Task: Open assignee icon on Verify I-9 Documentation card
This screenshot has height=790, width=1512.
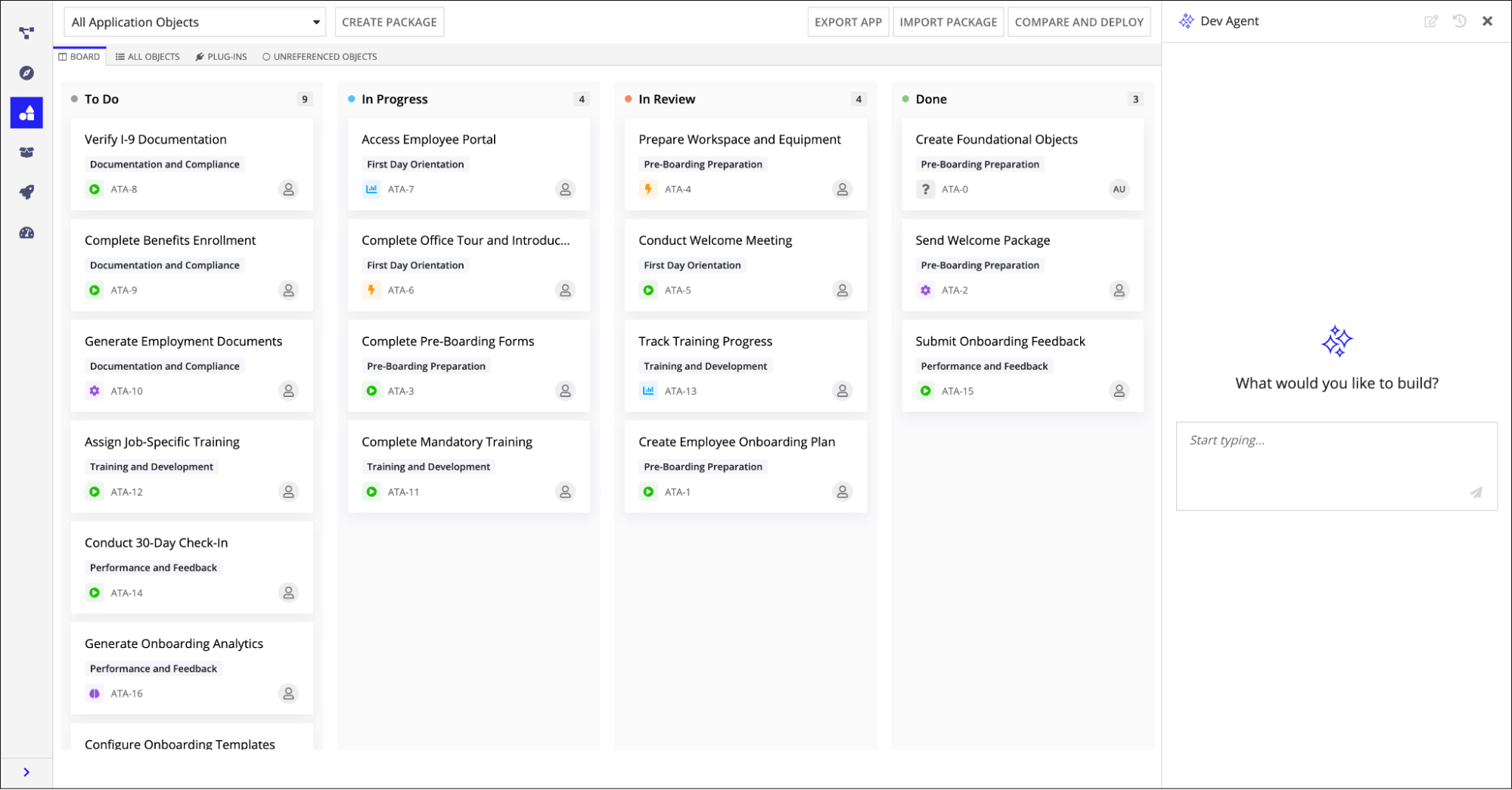Action: (288, 189)
